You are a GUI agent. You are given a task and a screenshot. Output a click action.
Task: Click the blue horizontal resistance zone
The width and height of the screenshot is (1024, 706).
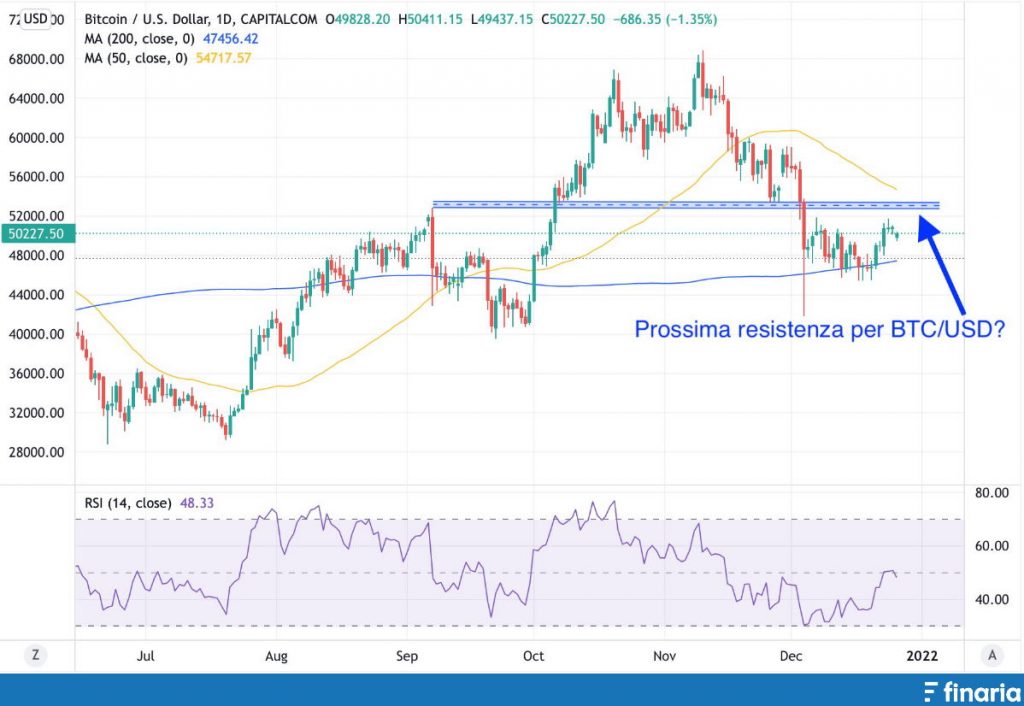coord(686,205)
